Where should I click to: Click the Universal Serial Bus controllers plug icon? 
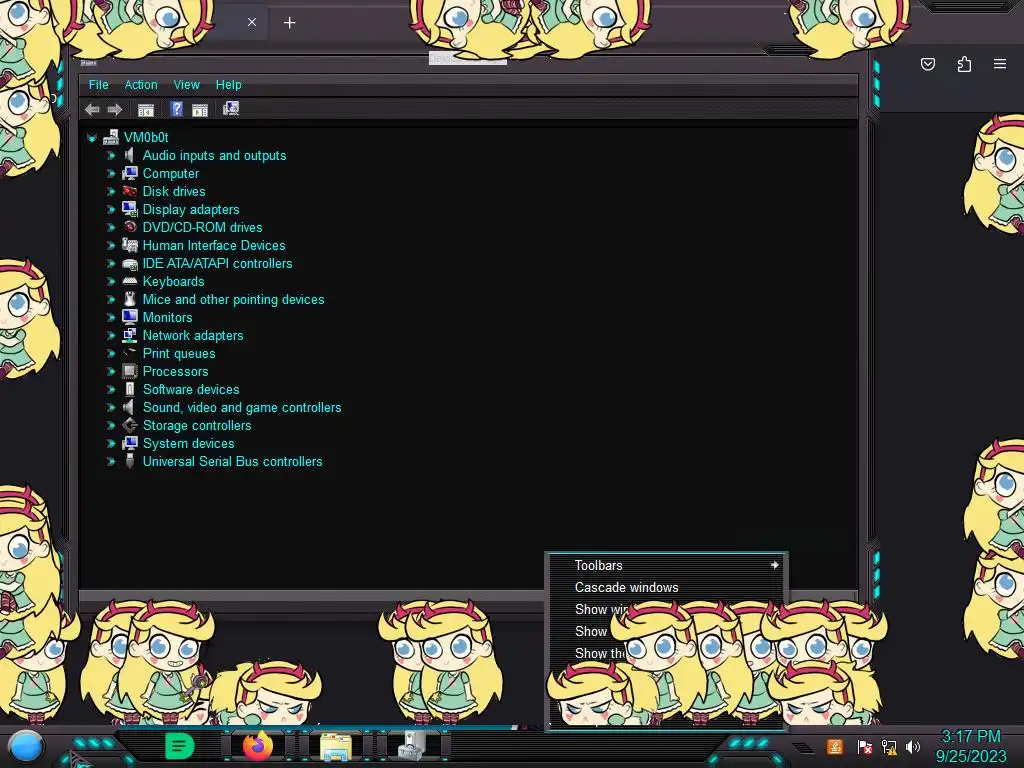tap(130, 461)
